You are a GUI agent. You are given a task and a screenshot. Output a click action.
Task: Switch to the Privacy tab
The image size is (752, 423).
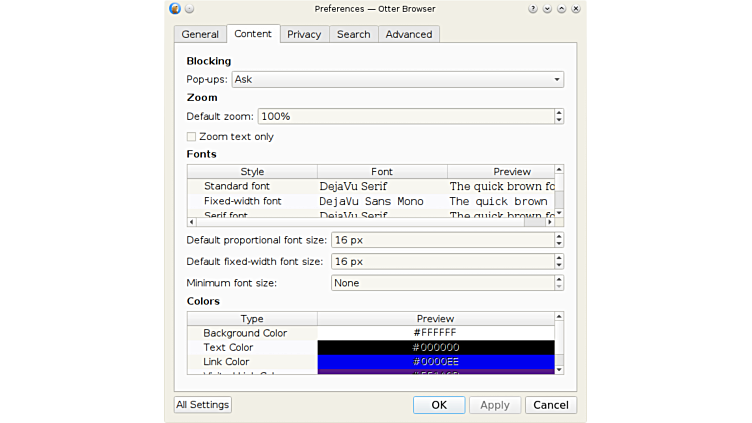(x=304, y=34)
